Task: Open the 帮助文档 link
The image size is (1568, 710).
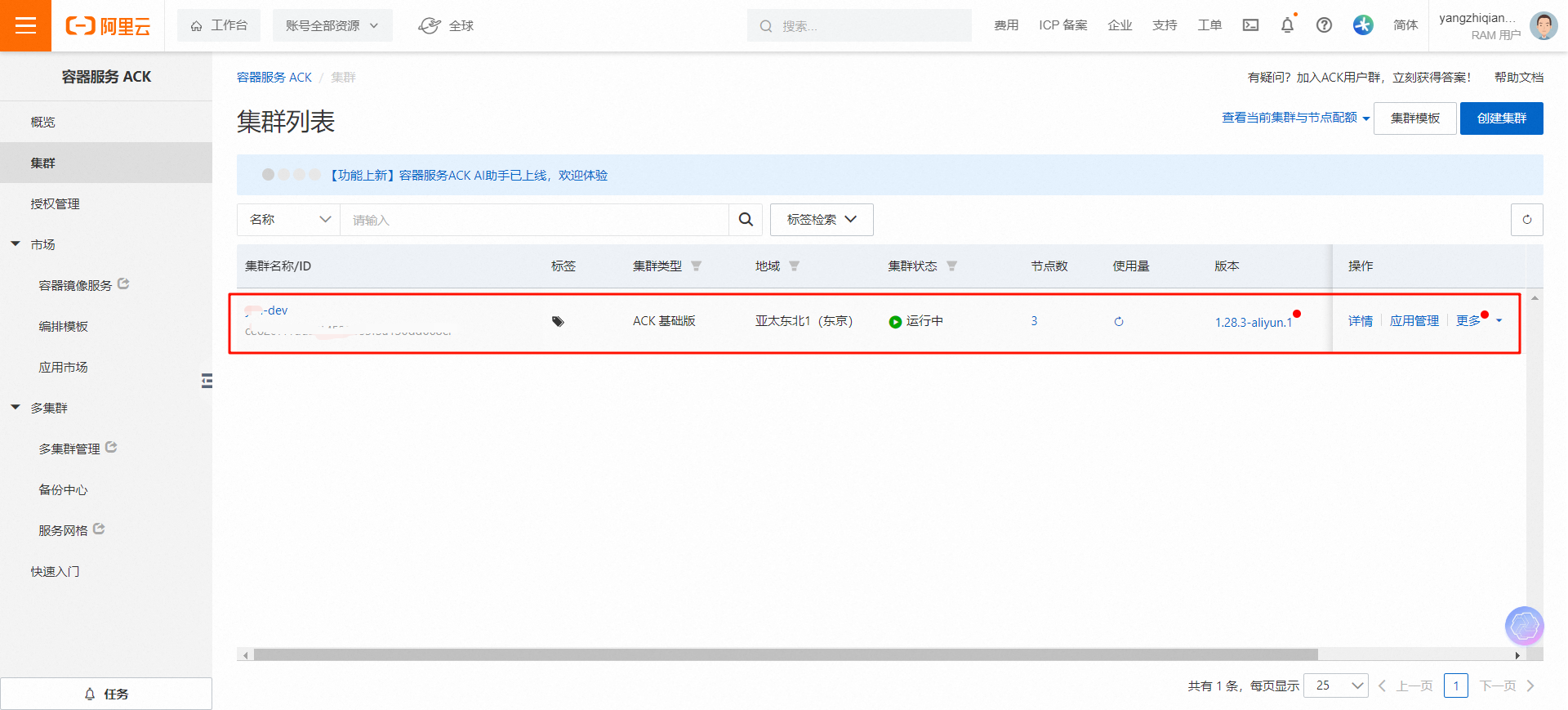Action: [1519, 78]
